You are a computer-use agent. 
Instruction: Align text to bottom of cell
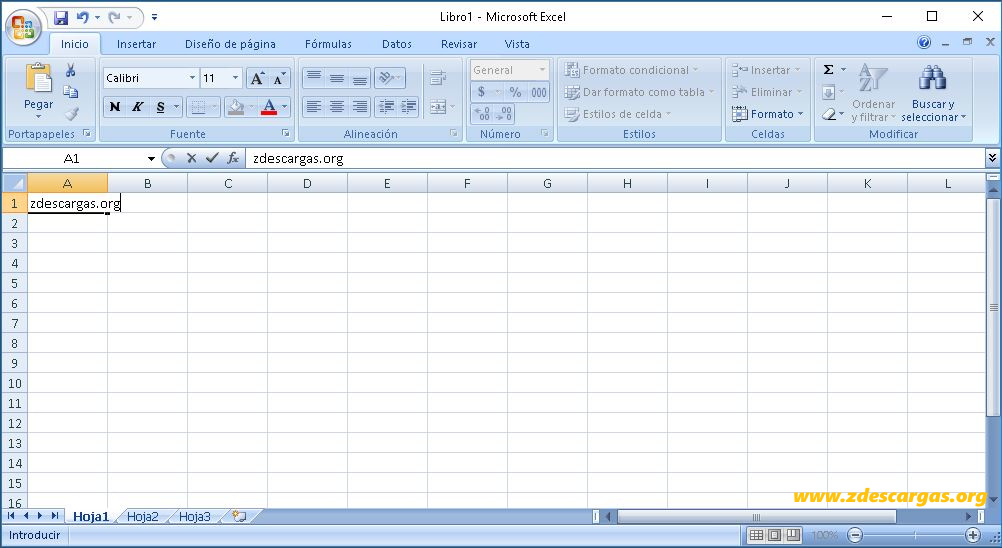360,78
